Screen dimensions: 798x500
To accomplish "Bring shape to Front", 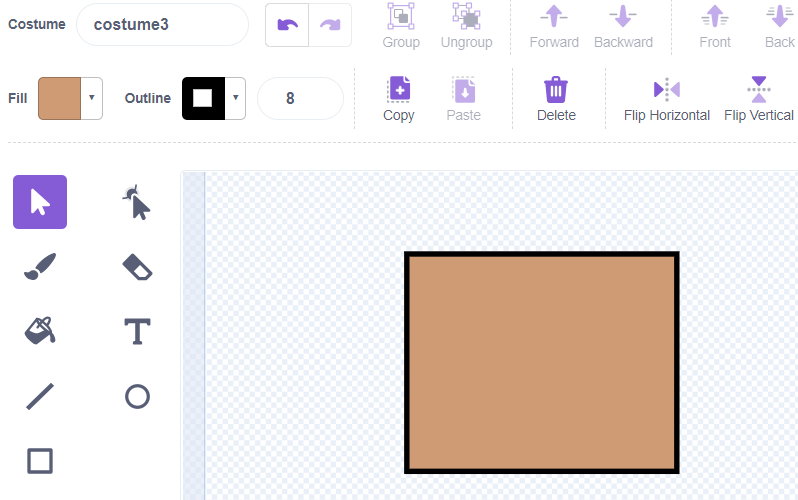I will click(x=715, y=26).
